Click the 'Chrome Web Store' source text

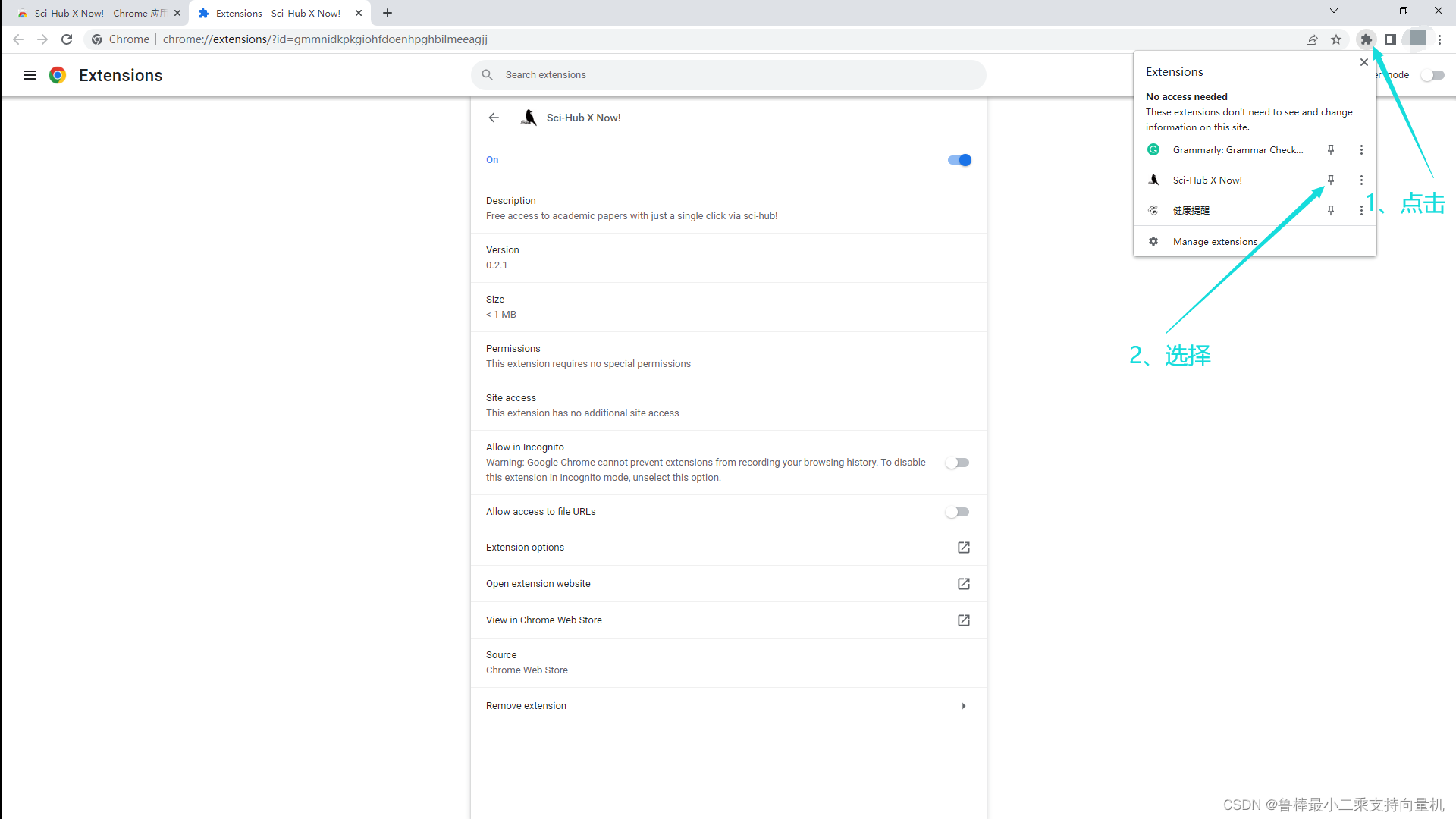coord(526,670)
